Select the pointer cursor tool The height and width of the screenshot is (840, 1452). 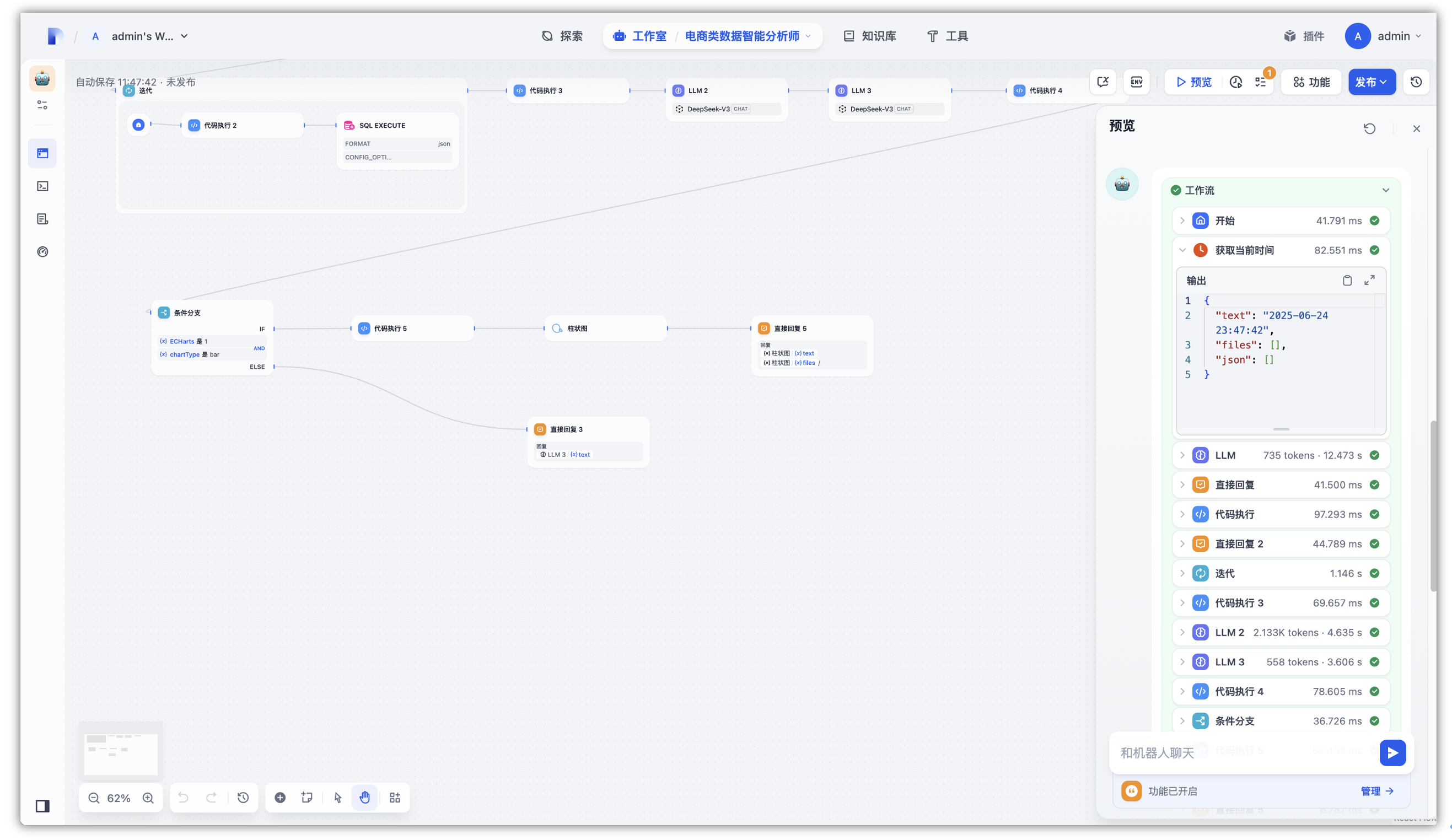[x=338, y=798]
